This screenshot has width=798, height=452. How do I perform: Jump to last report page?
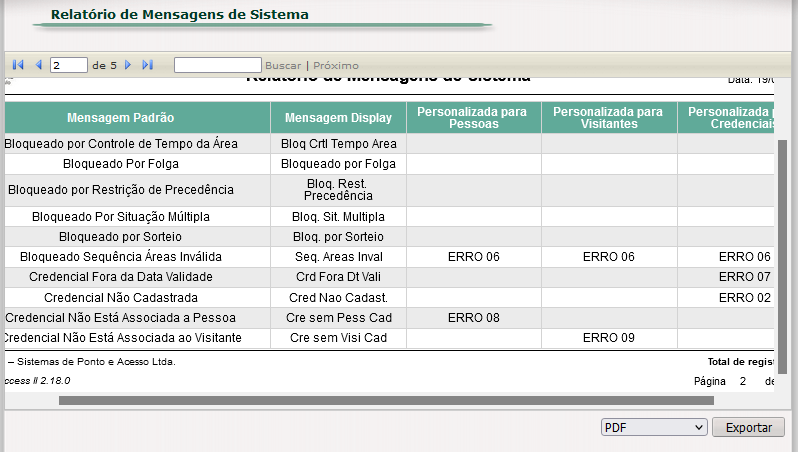[x=148, y=65]
